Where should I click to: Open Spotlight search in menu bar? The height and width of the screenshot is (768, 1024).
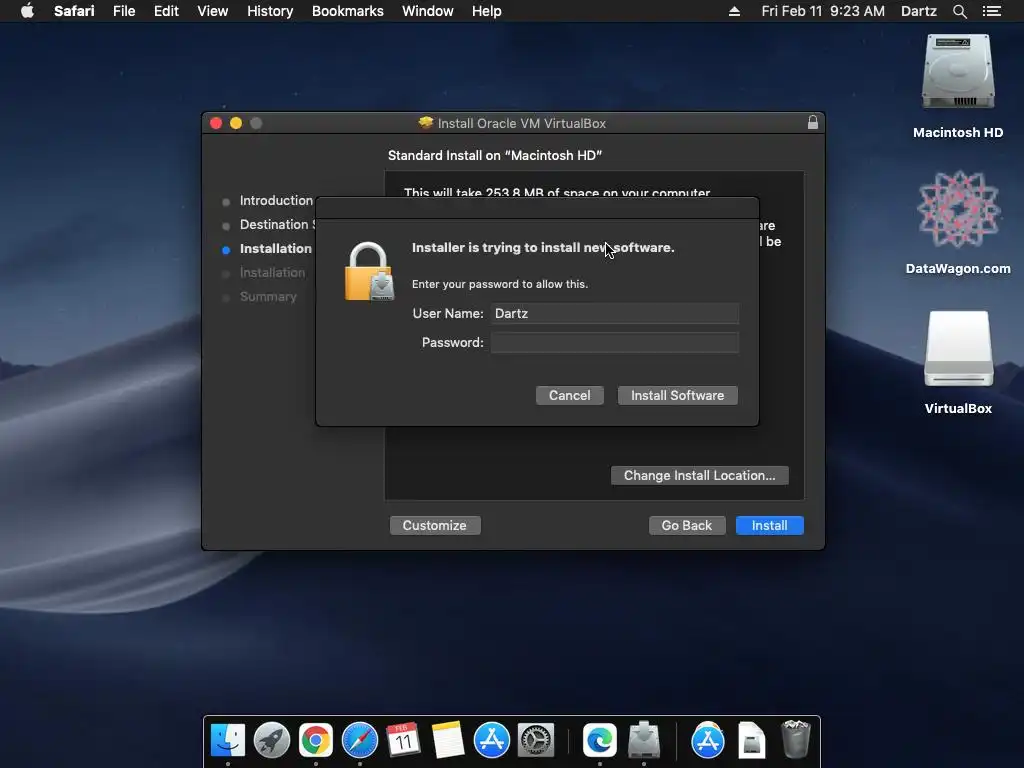coord(959,11)
